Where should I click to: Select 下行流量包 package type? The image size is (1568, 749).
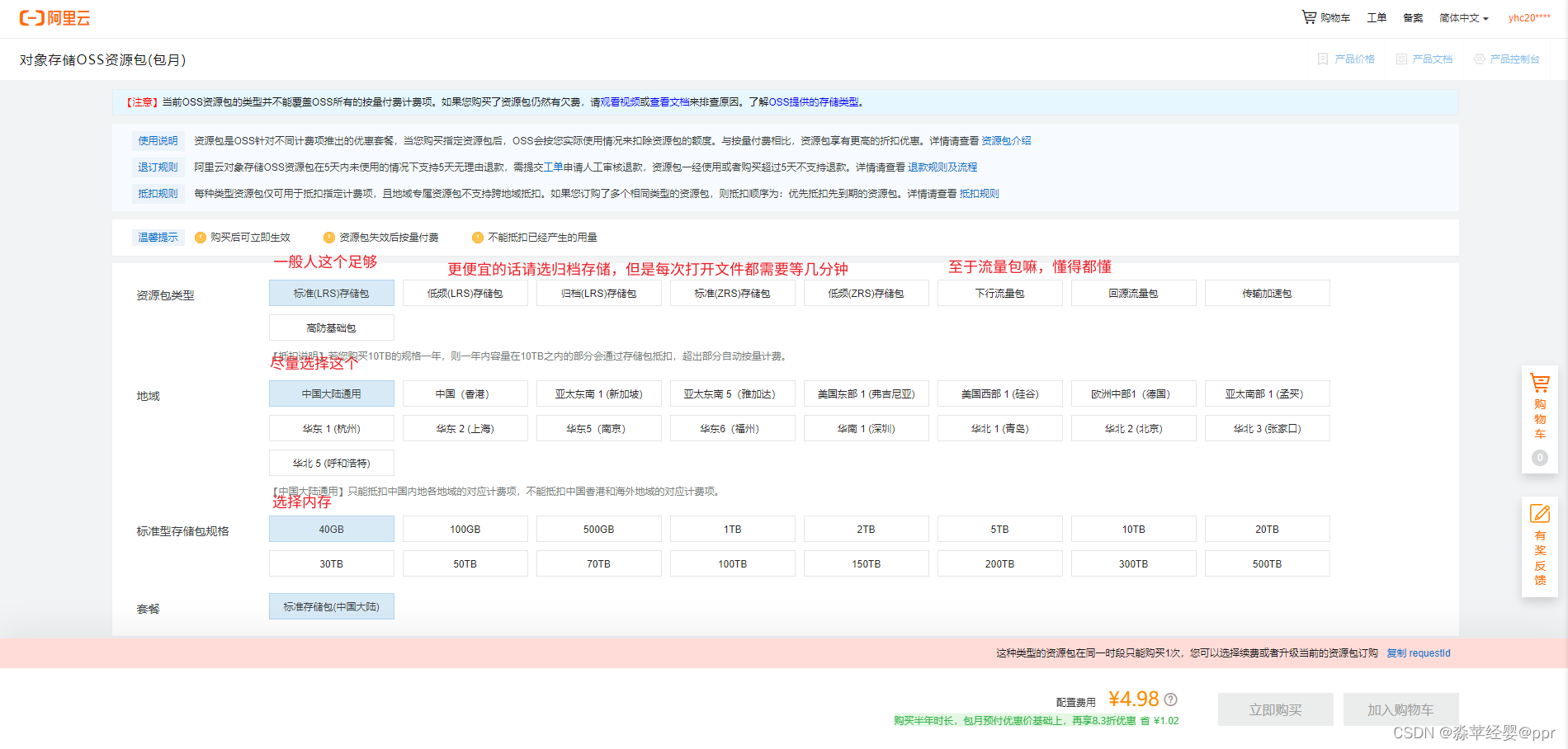click(x=1000, y=293)
